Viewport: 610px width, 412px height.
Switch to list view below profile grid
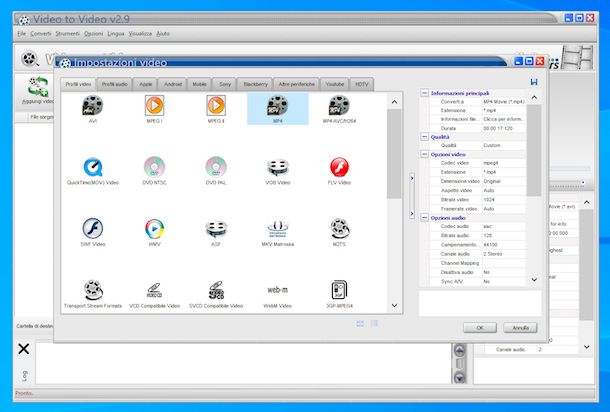click(374, 323)
